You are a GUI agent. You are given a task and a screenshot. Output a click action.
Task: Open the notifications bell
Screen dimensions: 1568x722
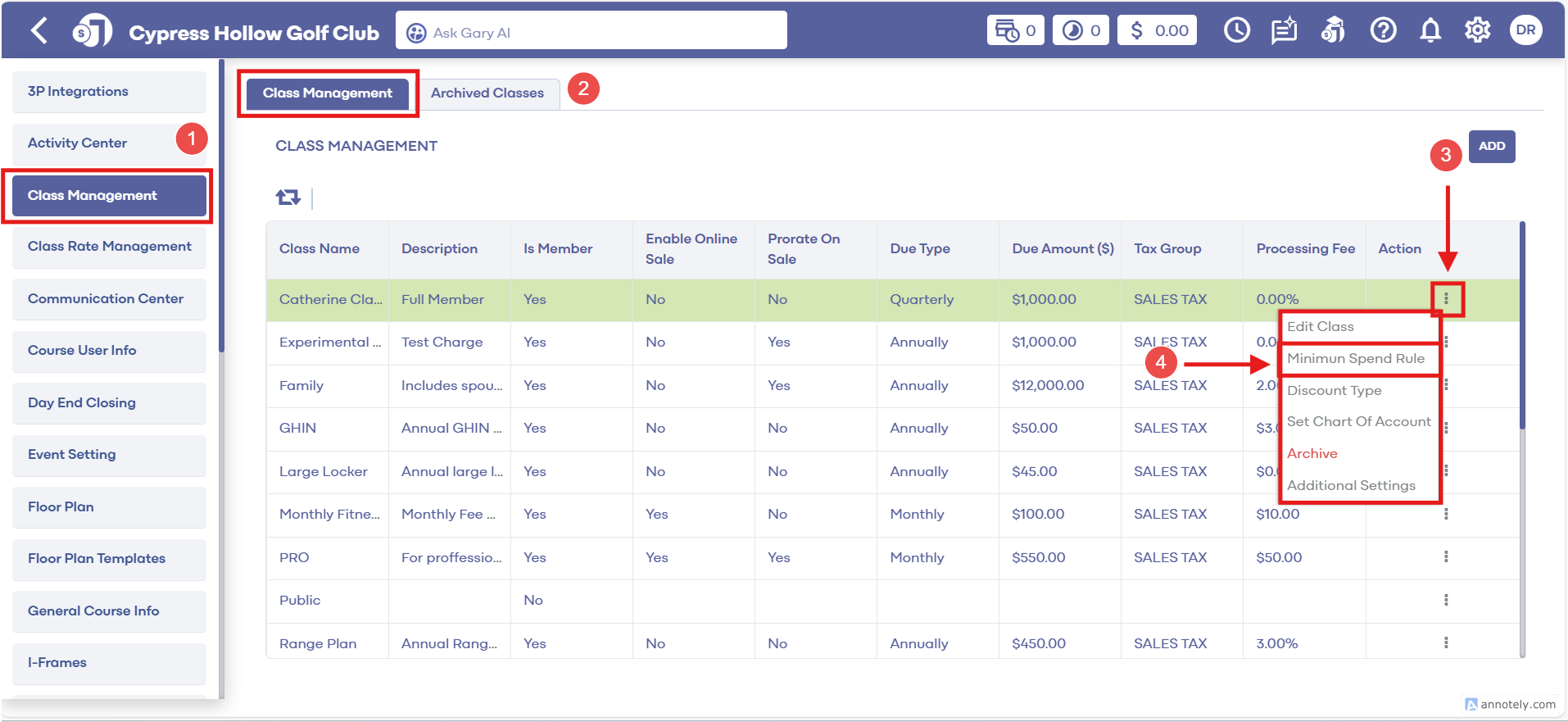(x=1430, y=31)
